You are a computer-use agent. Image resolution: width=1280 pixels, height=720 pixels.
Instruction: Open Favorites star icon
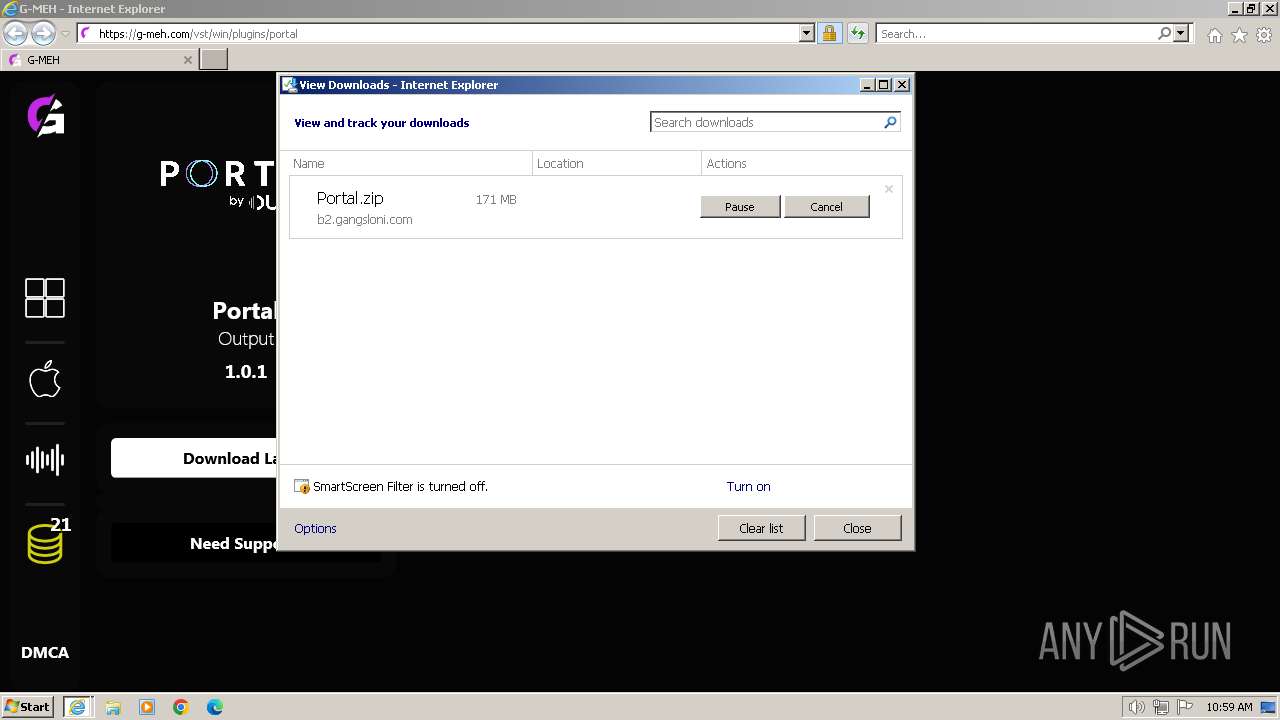[x=1239, y=35]
